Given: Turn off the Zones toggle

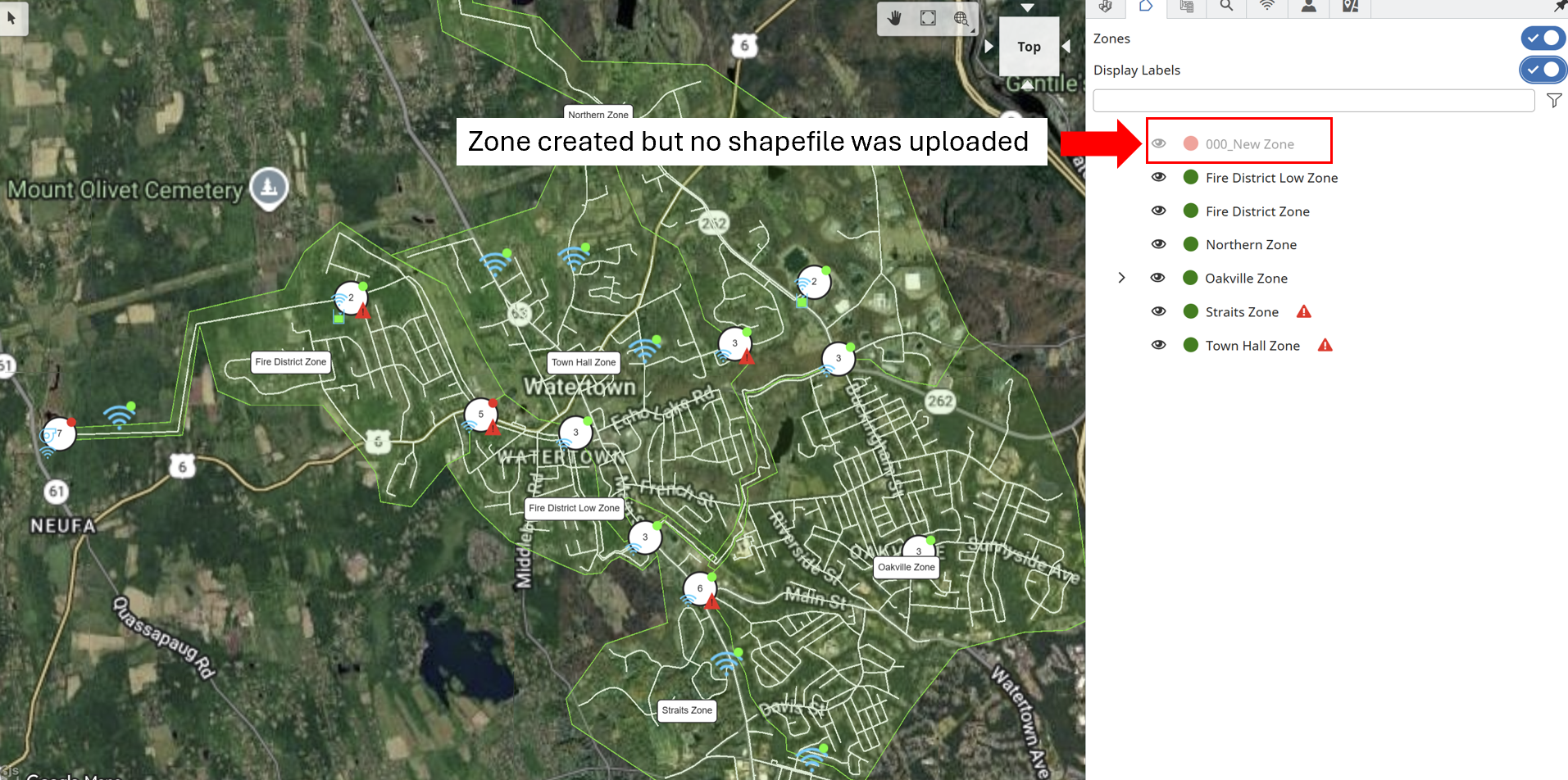Looking at the screenshot, I should 1543,39.
